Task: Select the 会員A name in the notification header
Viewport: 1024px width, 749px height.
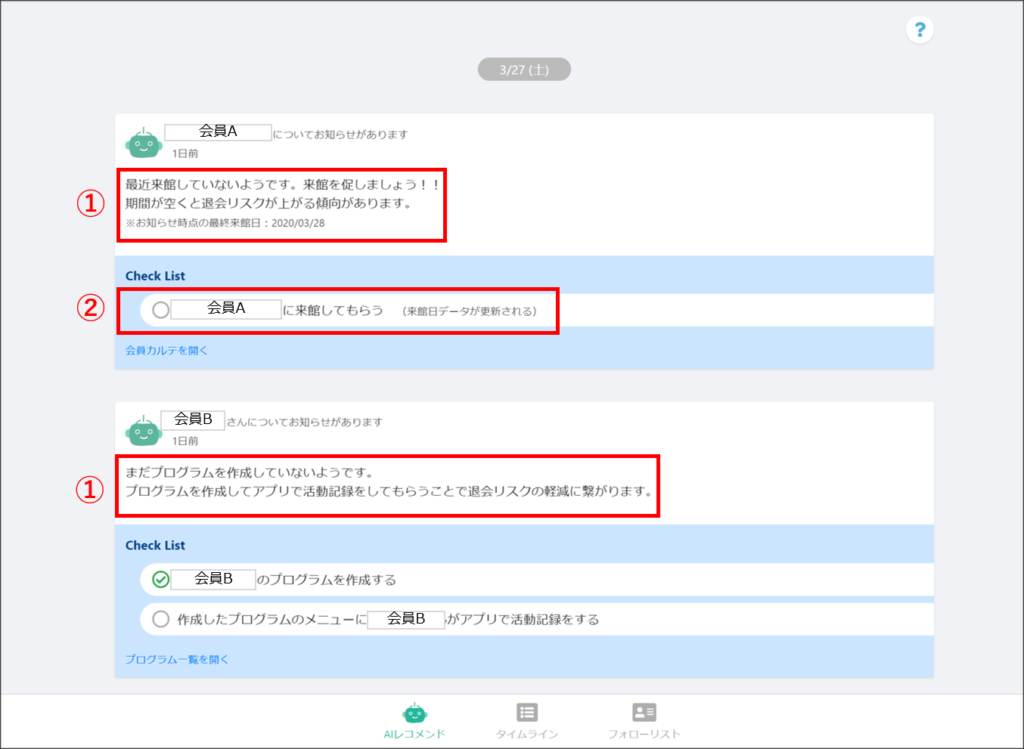Action: (x=218, y=131)
